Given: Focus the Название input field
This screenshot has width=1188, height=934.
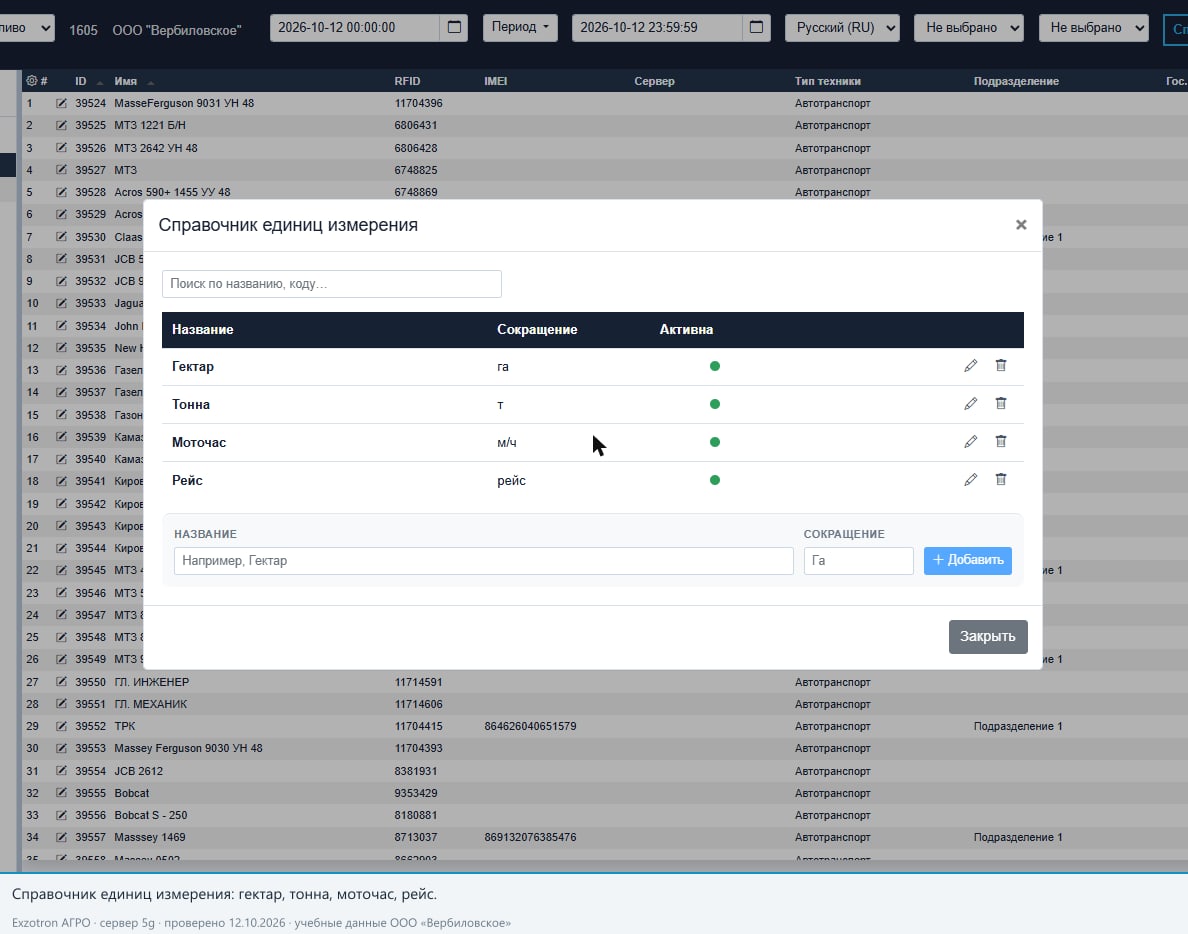Looking at the screenshot, I should coord(483,561).
